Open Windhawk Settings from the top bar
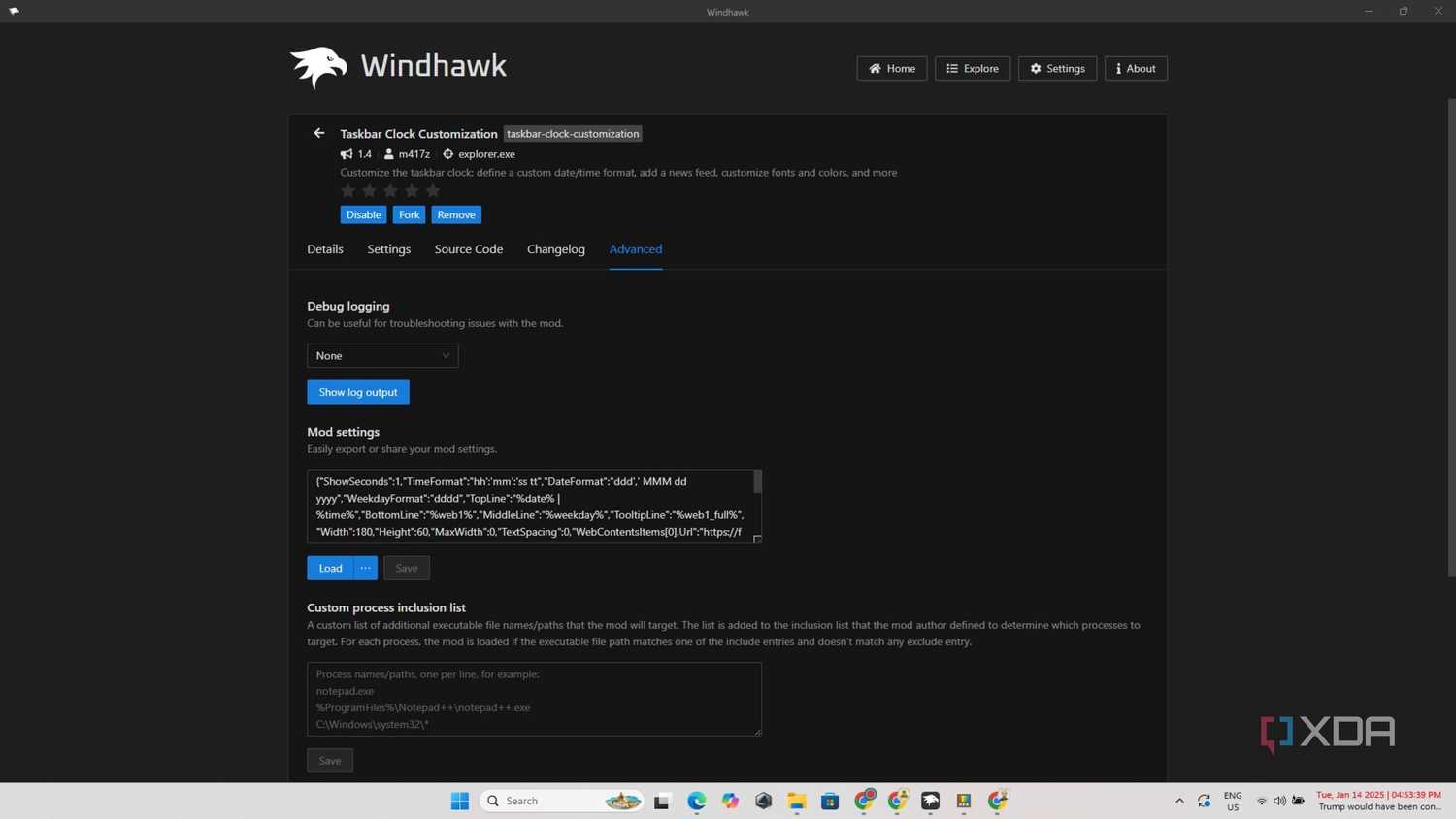 pyautogui.click(x=1057, y=68)
